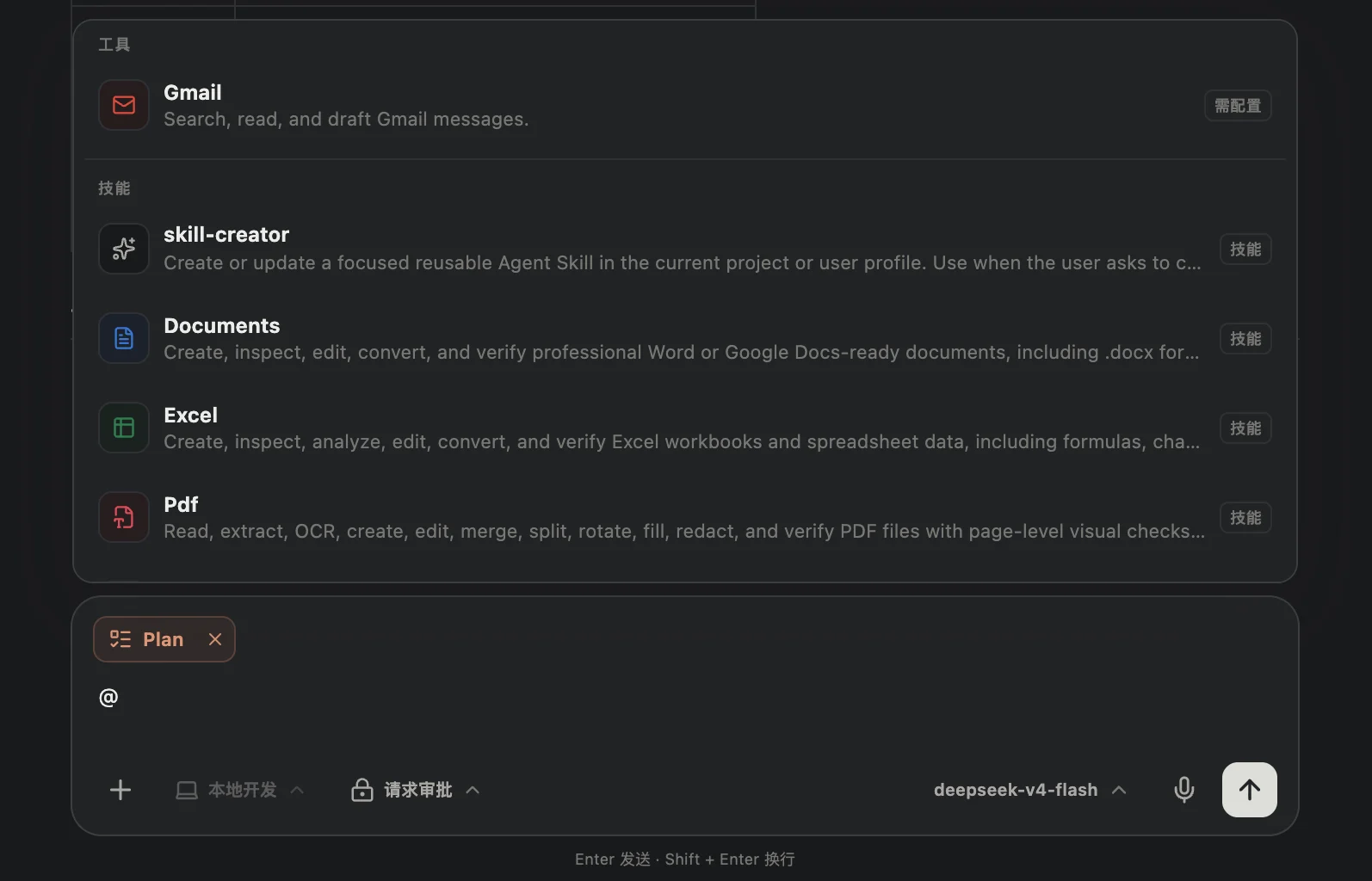Click the 工具 section header
The width and height of the screenshot is (1372, 881).
pyautogui.click(x=114, y=45)
